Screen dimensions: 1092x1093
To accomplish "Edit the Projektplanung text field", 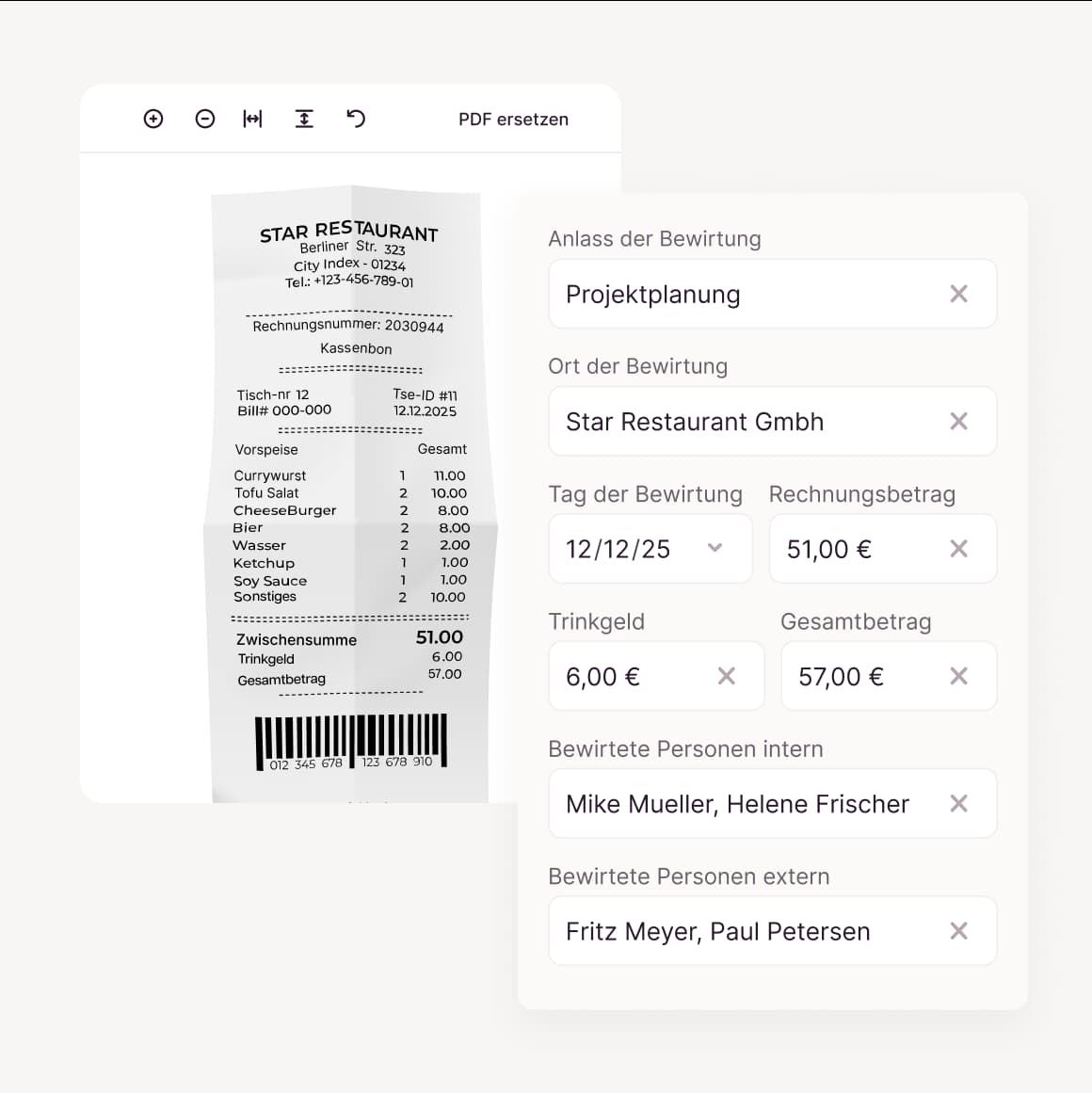I will point(734,295).
